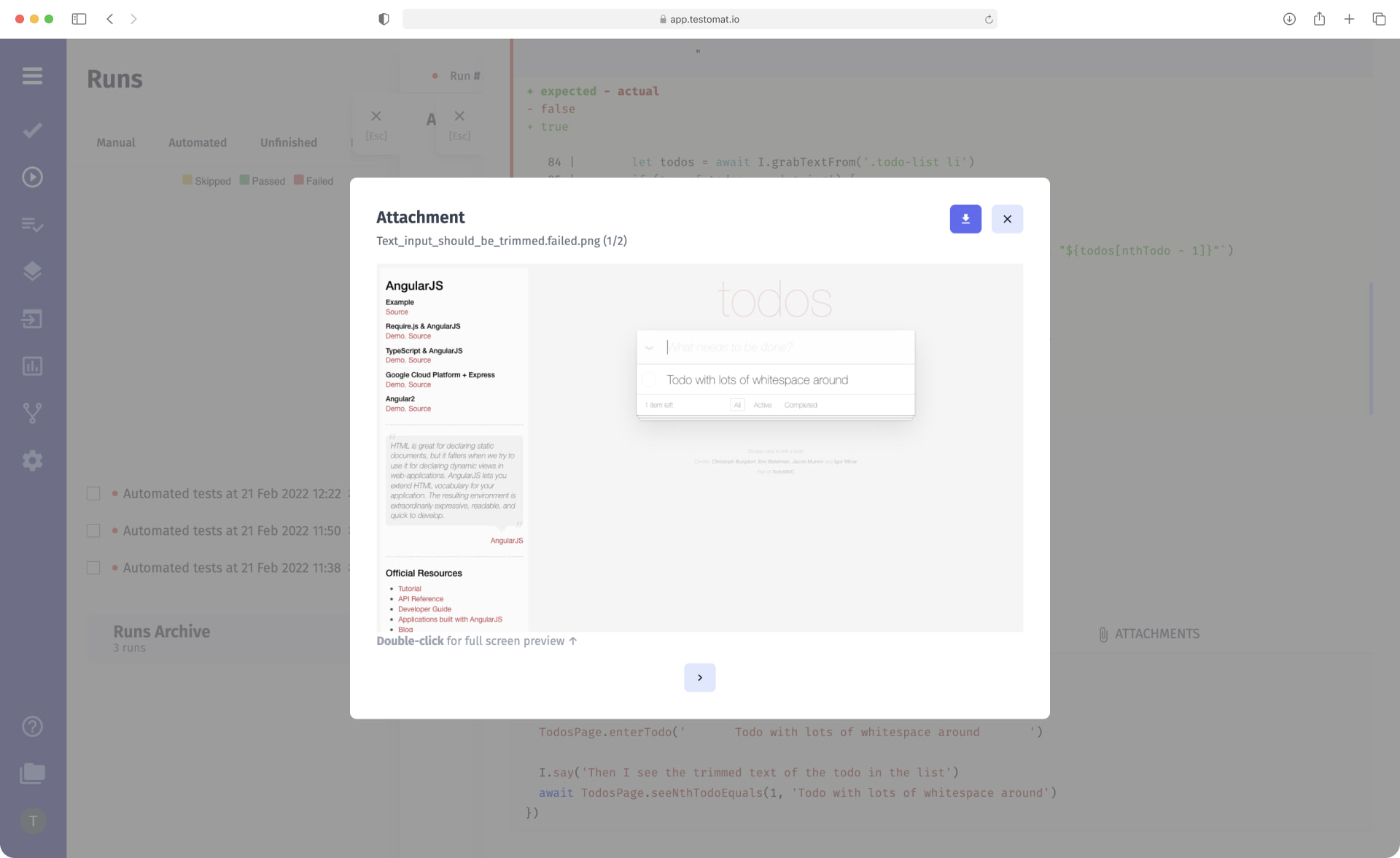Open the branches icon in sidebar
This screenshot has width=1400, height=858.
point(32,413)
